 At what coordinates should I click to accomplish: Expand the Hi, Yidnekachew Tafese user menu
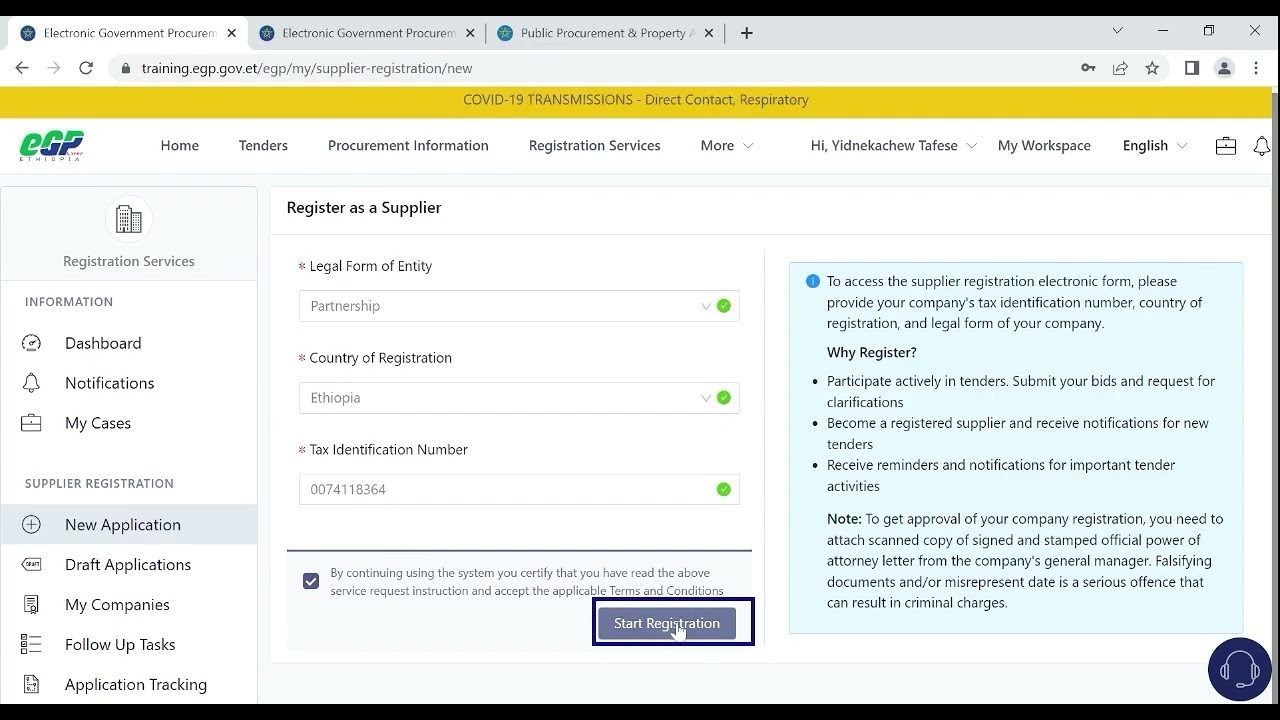pos(894,146)
